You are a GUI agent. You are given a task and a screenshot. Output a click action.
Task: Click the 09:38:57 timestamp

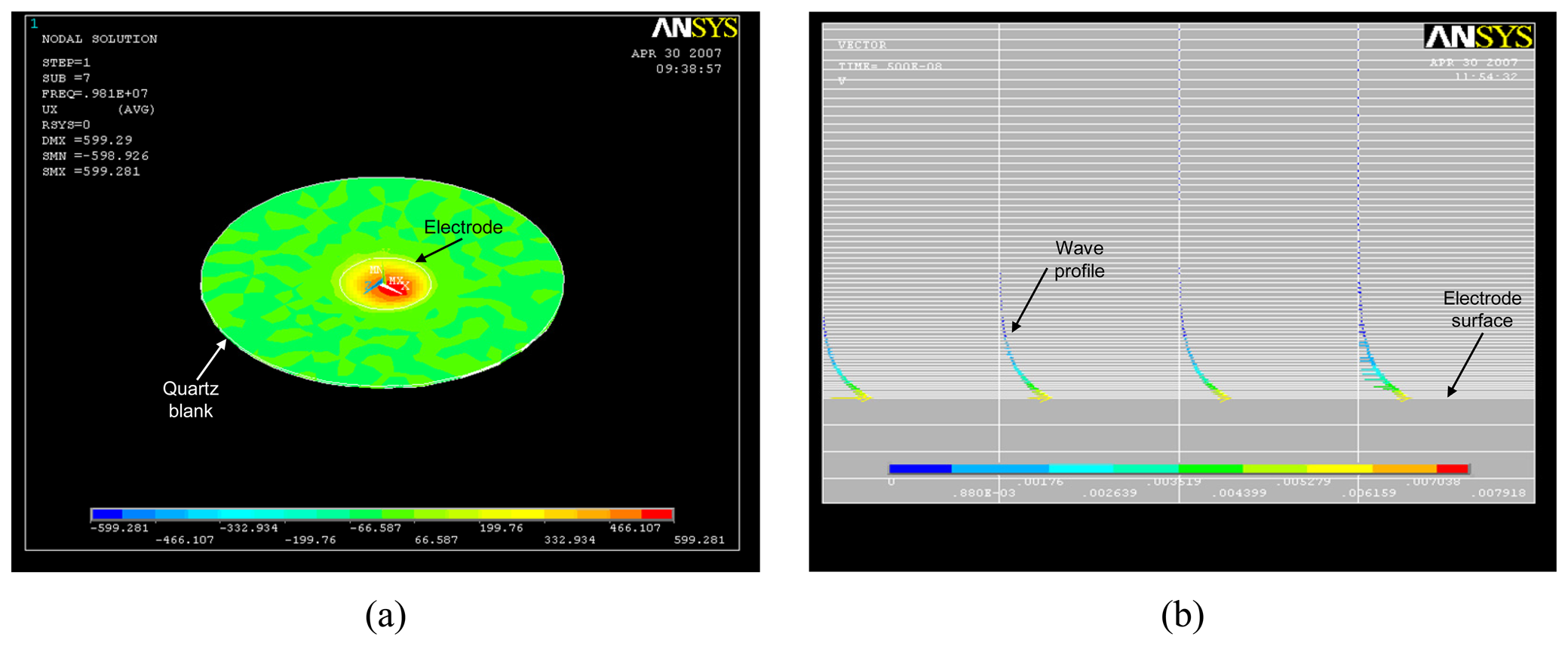[689, 69]
